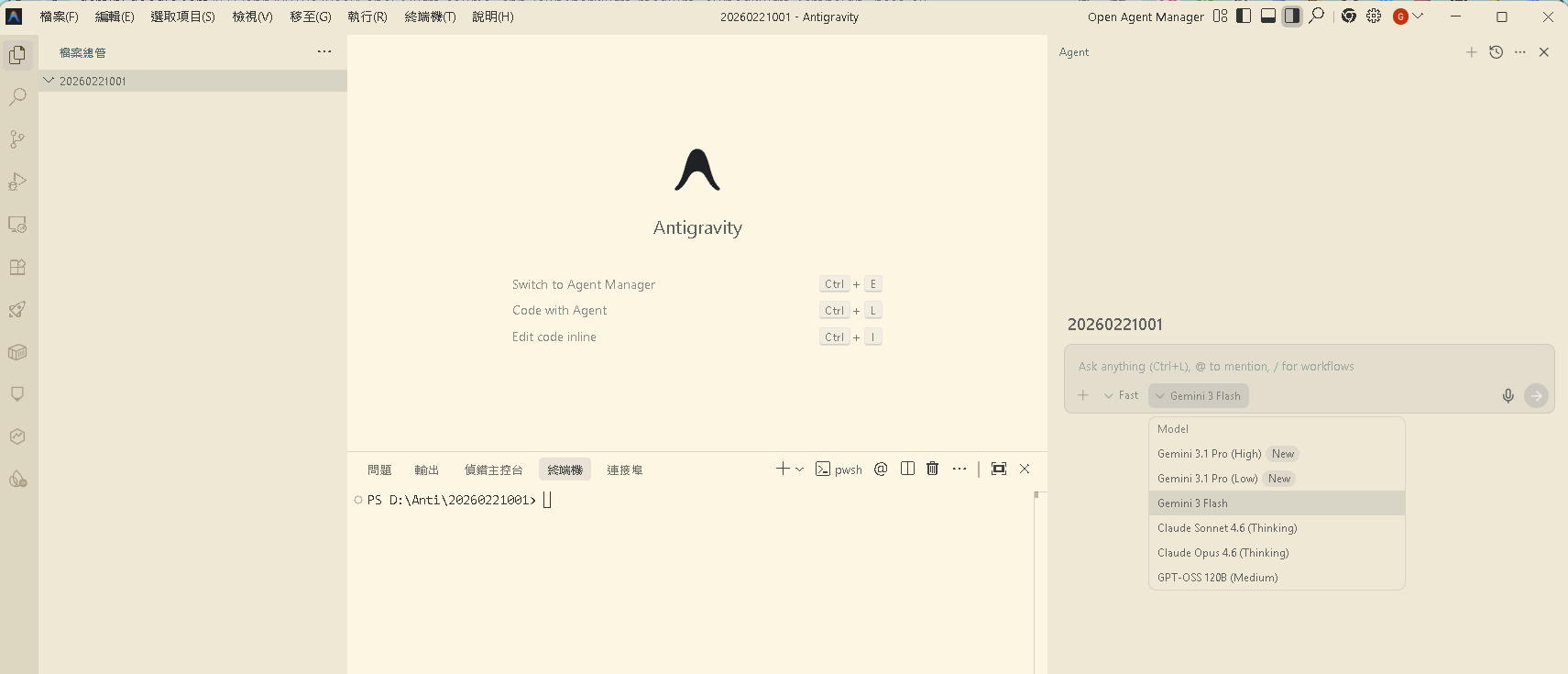Split the terminal
This screenshot has width=1568, height=674.
tap(907, 469)
